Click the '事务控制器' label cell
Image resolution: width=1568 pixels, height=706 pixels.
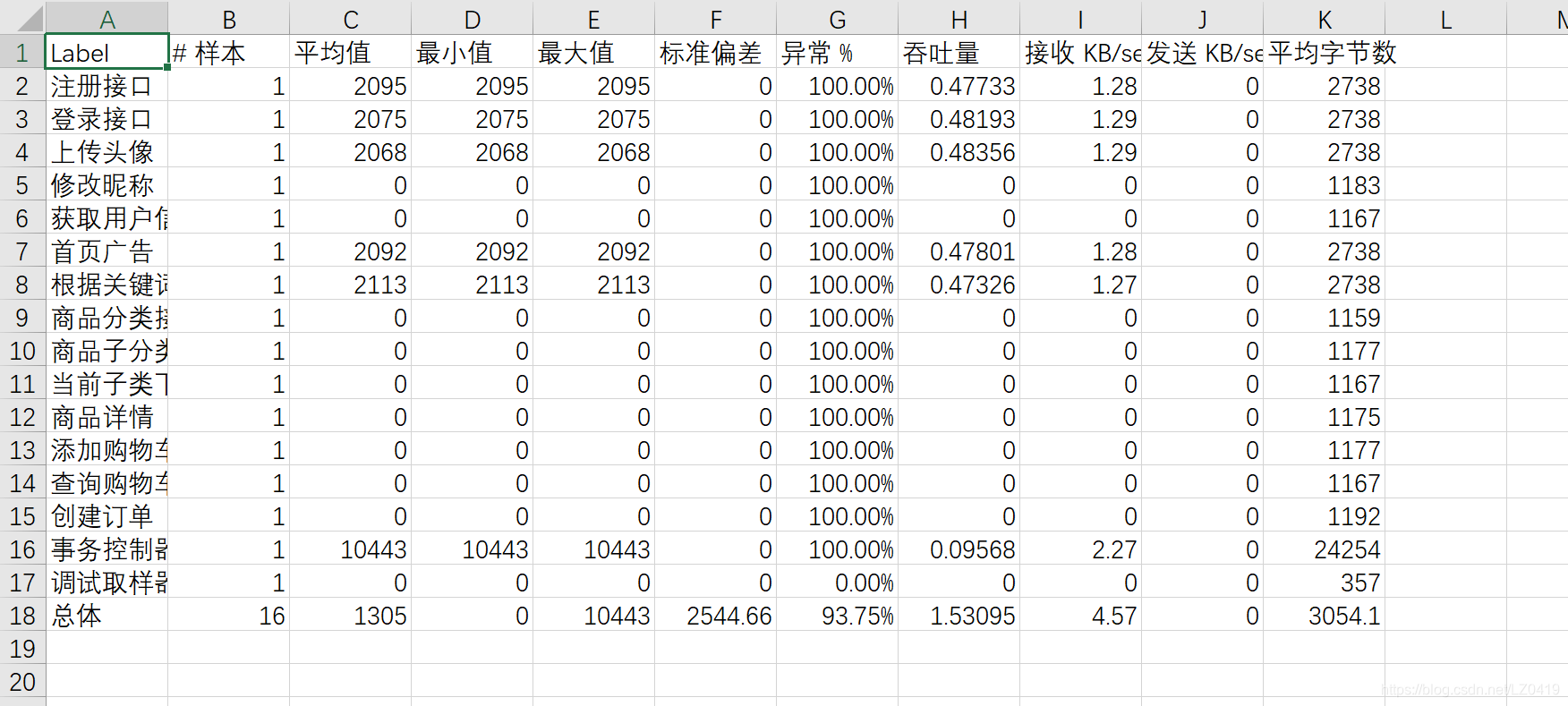point(107,549)
